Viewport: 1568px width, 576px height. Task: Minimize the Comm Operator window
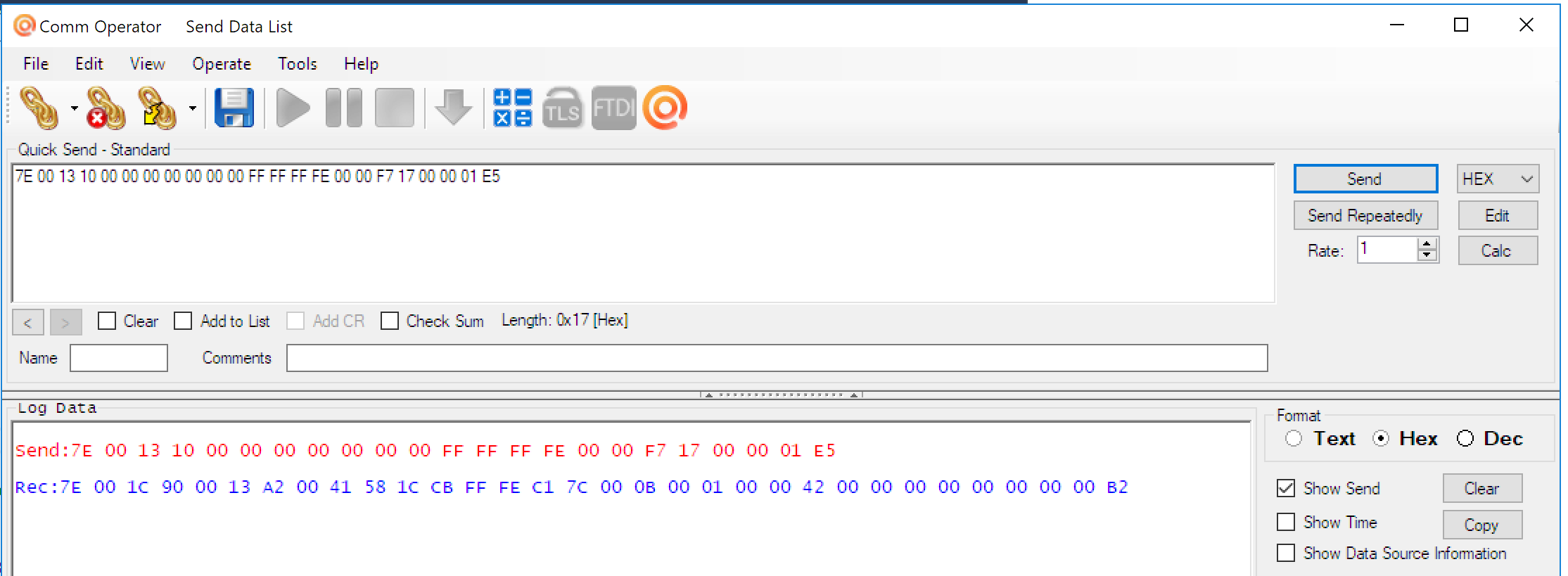point(1397,25)
